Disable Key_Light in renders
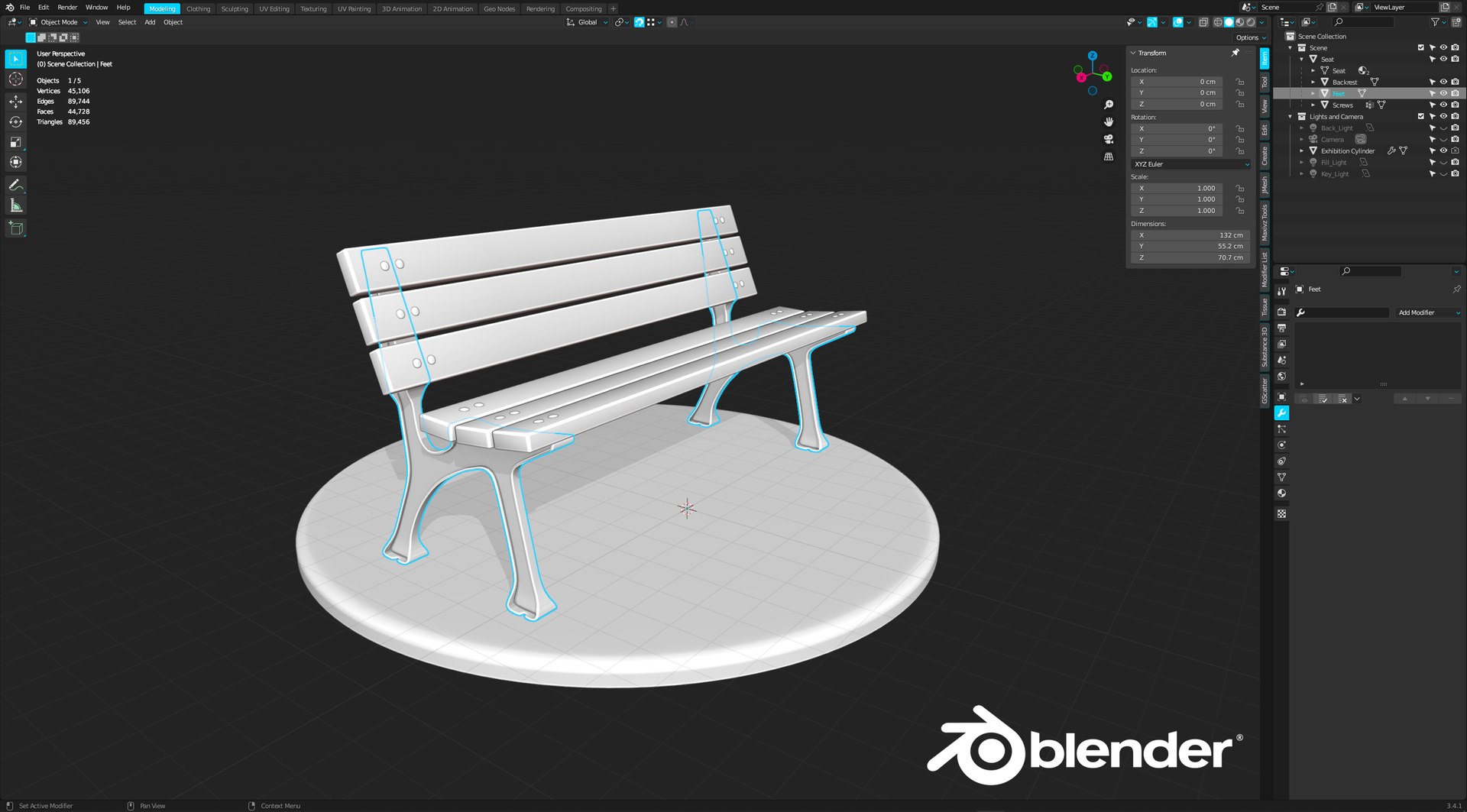The height and width of the screenshot is (812, 1467). pyautogui.click(x=1456, y=173)
